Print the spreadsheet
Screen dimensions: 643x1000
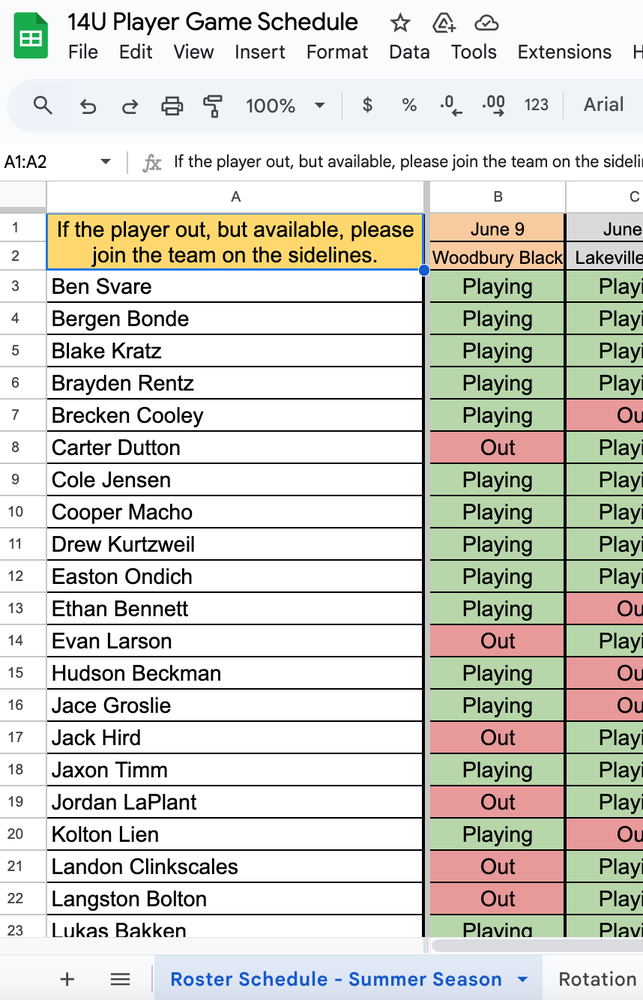(172, 105)
